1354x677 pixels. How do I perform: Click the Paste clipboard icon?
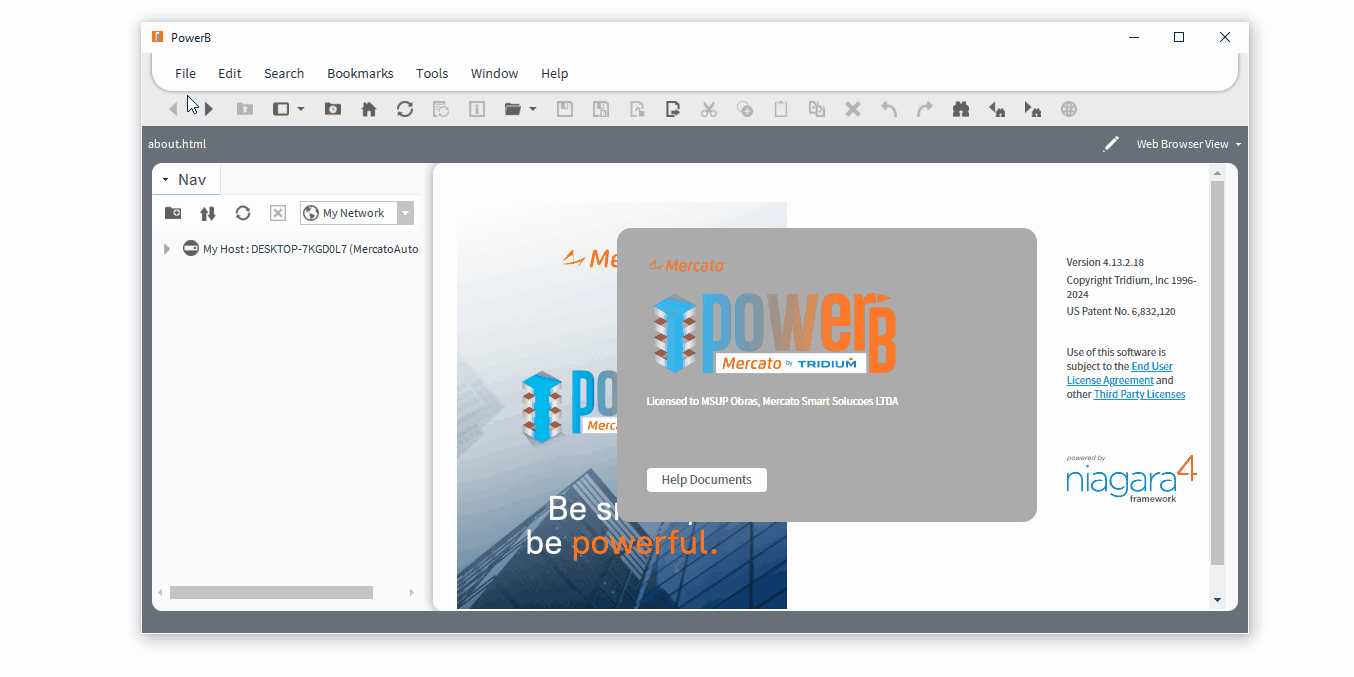pos(781,109)
